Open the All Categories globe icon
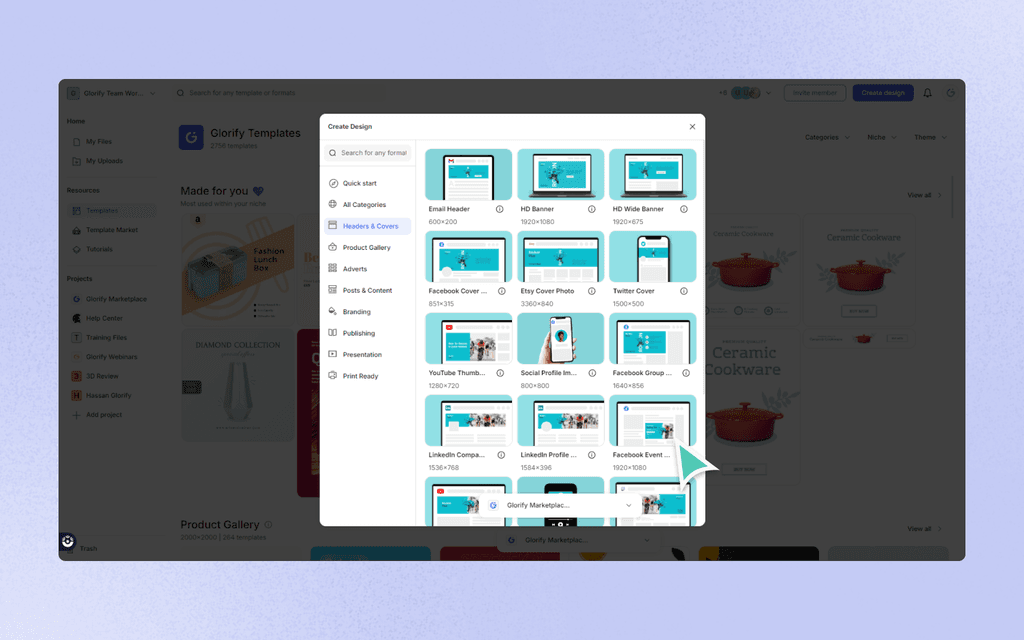This screenshot has width=1024, height=640. [x=334, y=205]
